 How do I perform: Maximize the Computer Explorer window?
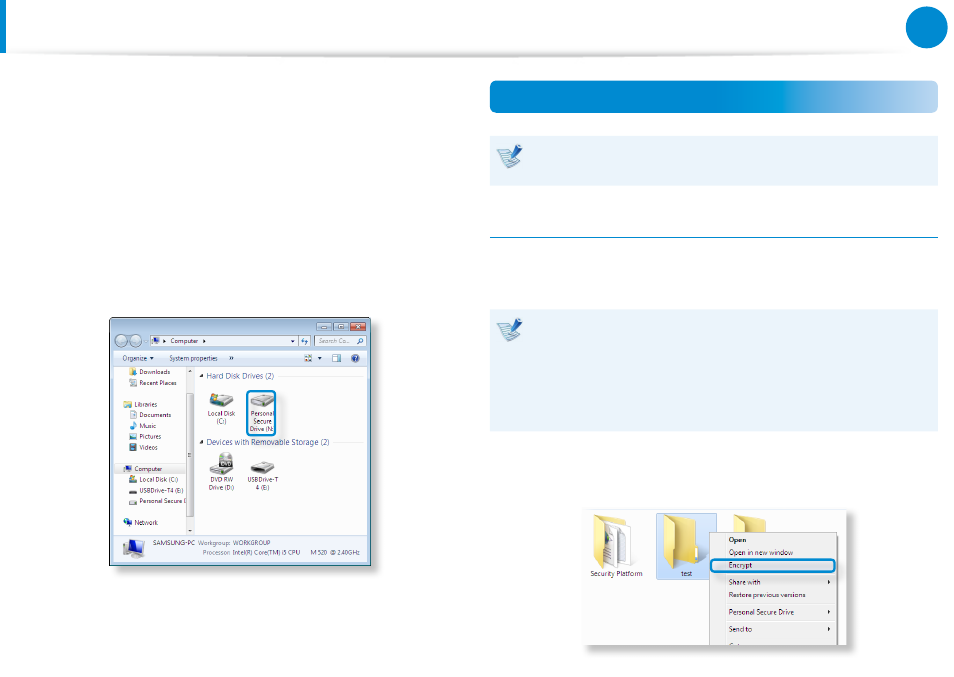pos(341,327)
